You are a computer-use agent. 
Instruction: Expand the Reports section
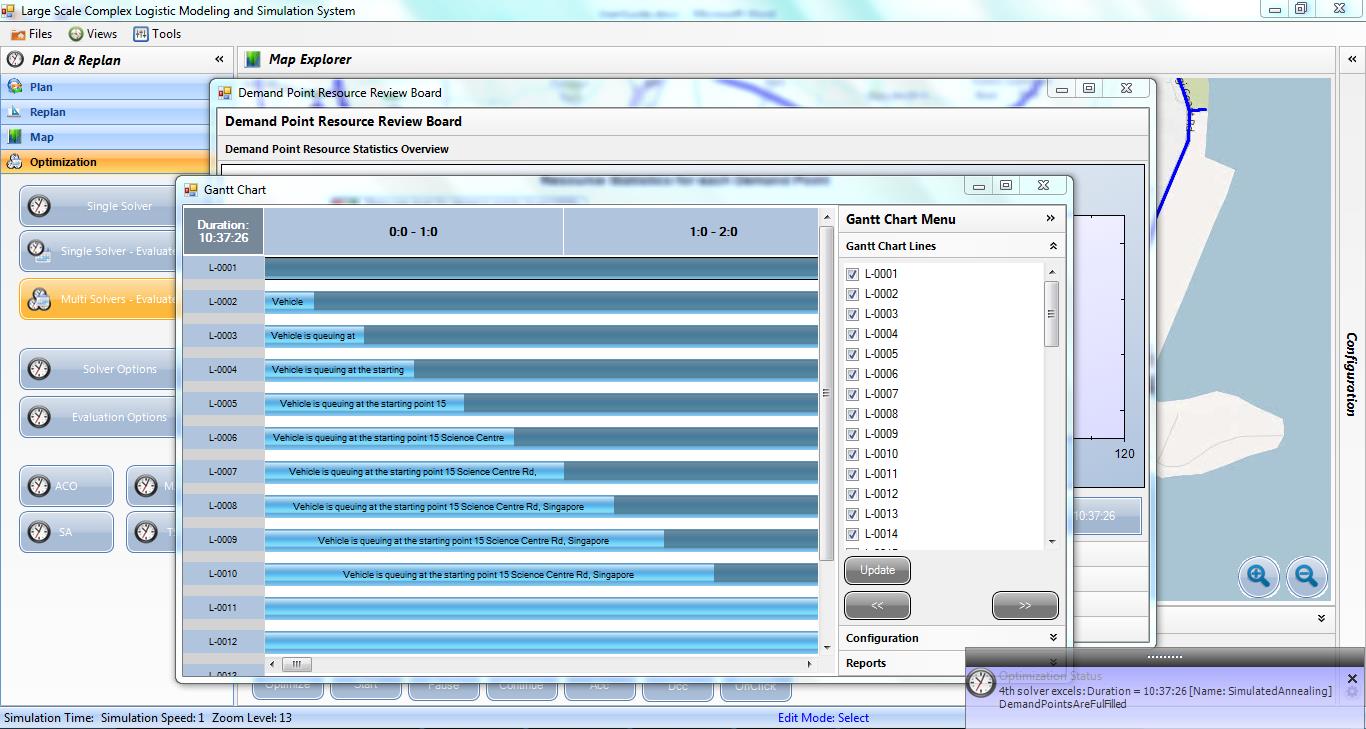(x=1052, y=662)
